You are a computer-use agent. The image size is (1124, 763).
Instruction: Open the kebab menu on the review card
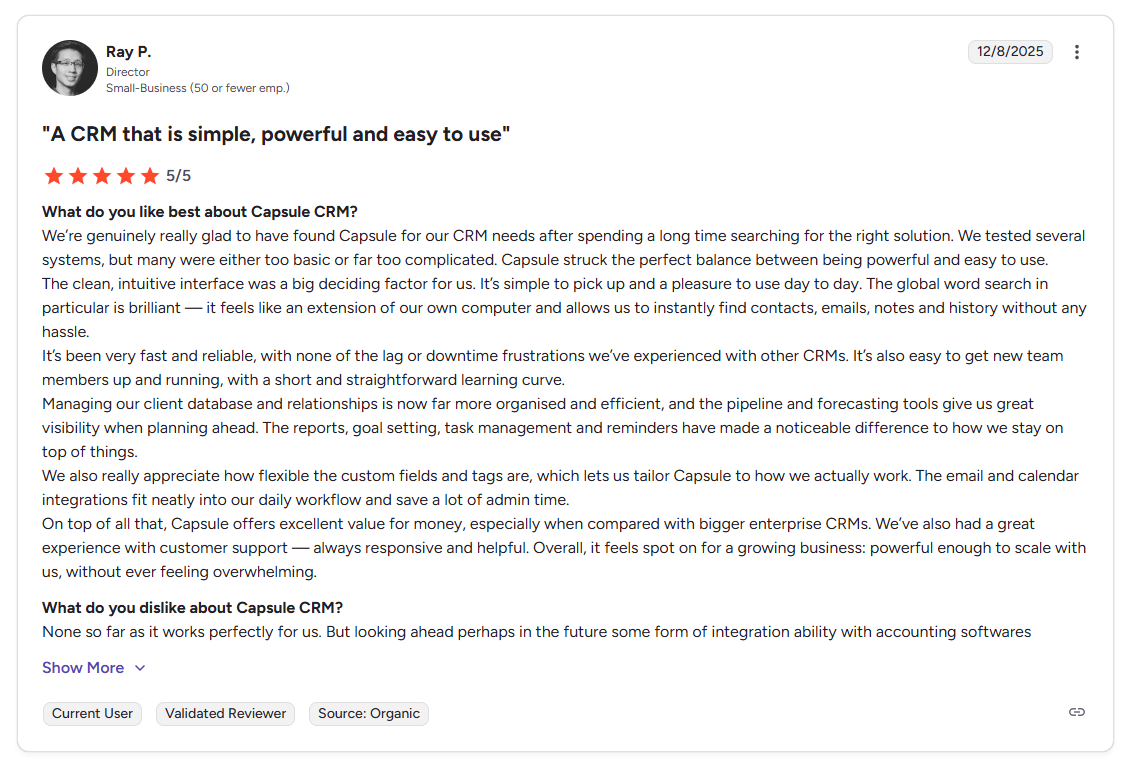click(1077, 51)
